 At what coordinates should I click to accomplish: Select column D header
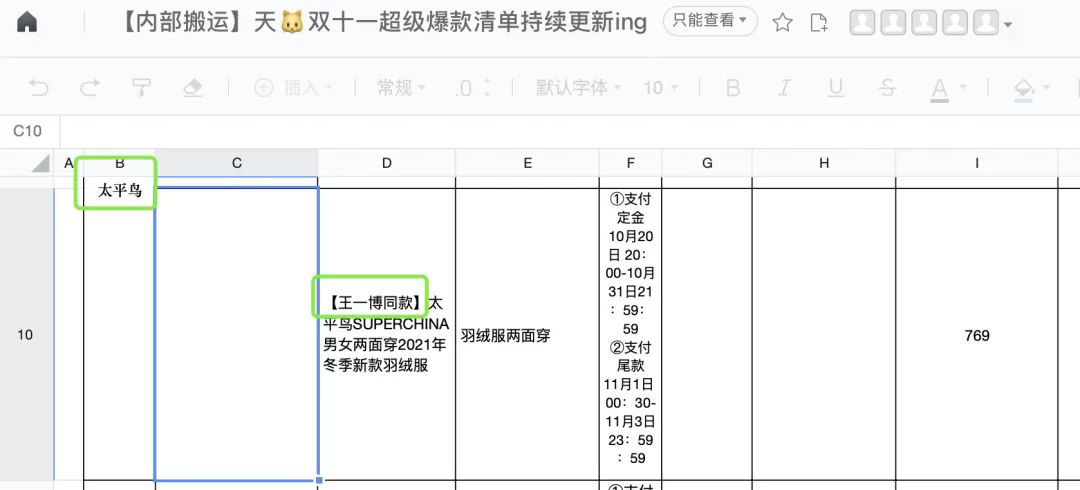[386, 163]
